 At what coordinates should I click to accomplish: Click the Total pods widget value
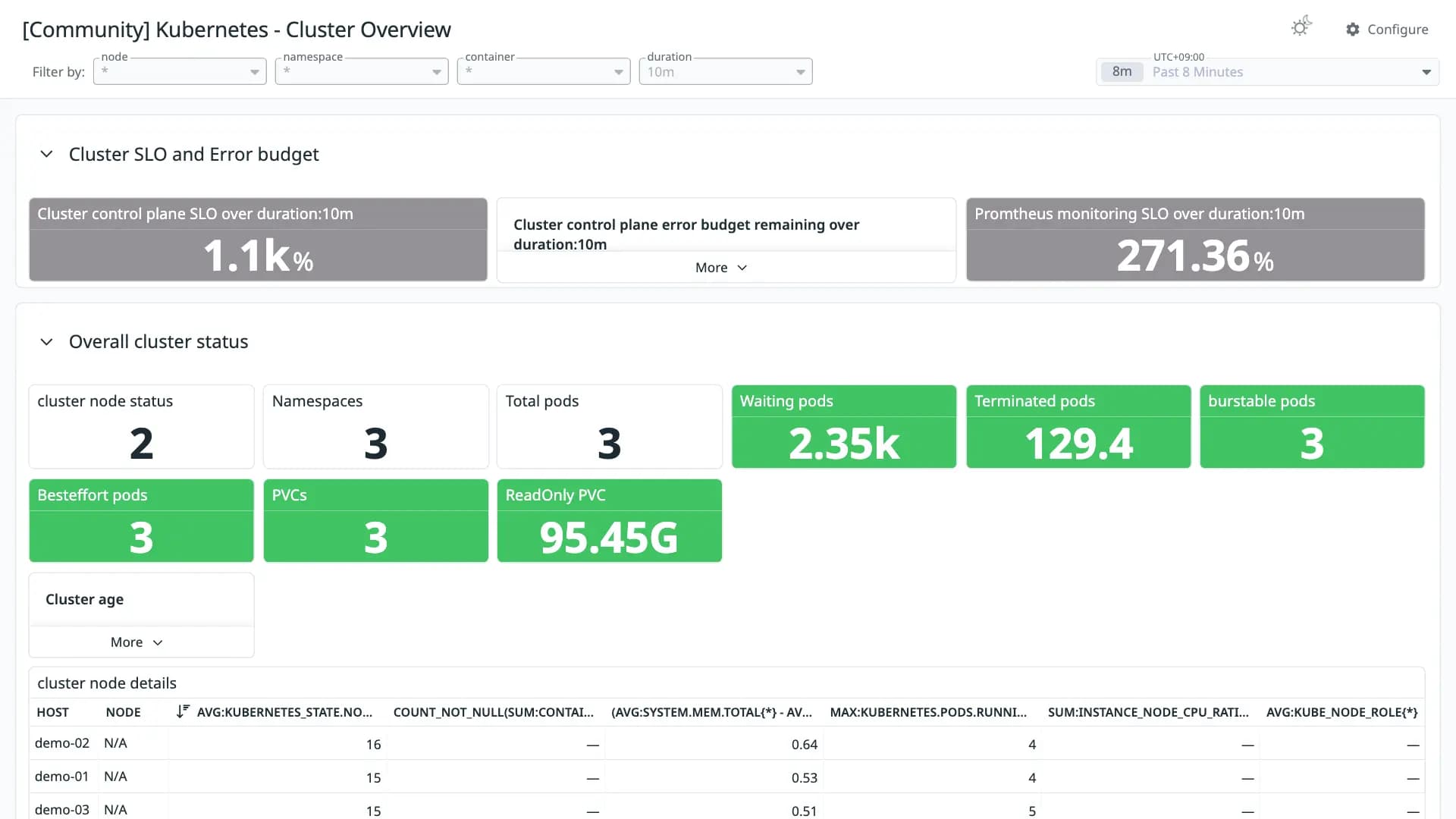tap(610, 444)
